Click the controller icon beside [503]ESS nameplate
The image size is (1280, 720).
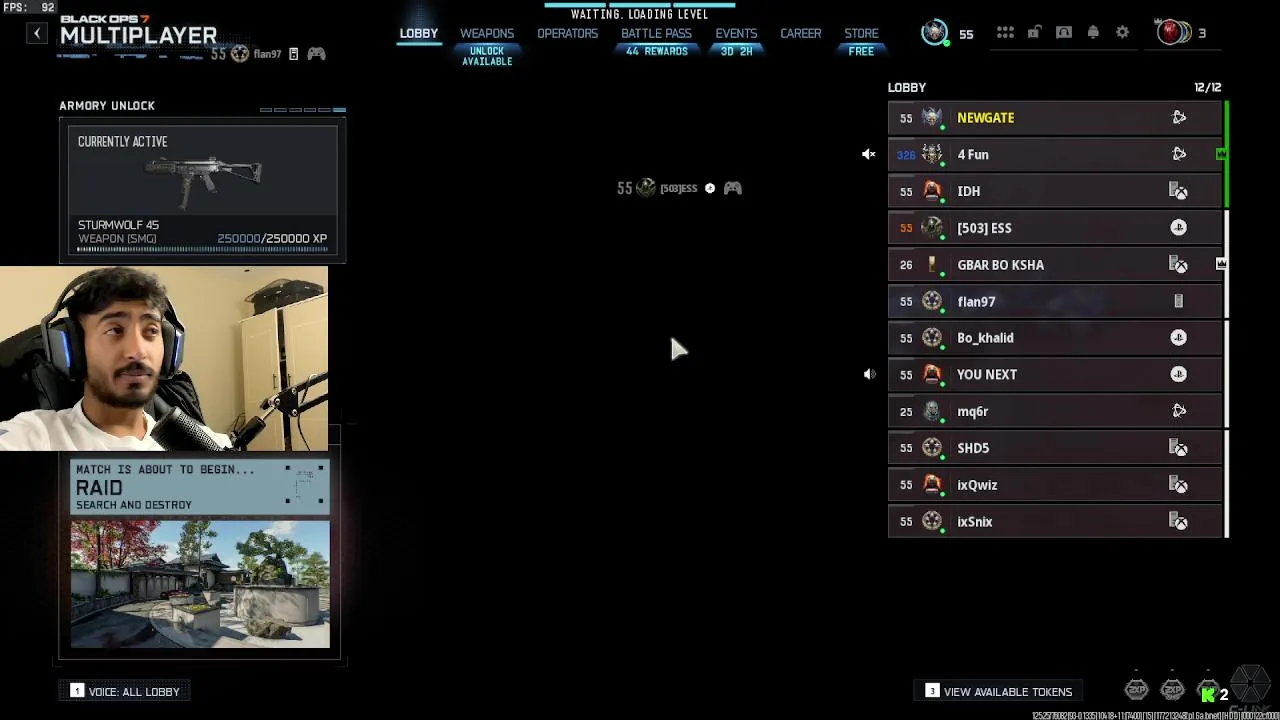pyautogui.click(x=733, y=188)
